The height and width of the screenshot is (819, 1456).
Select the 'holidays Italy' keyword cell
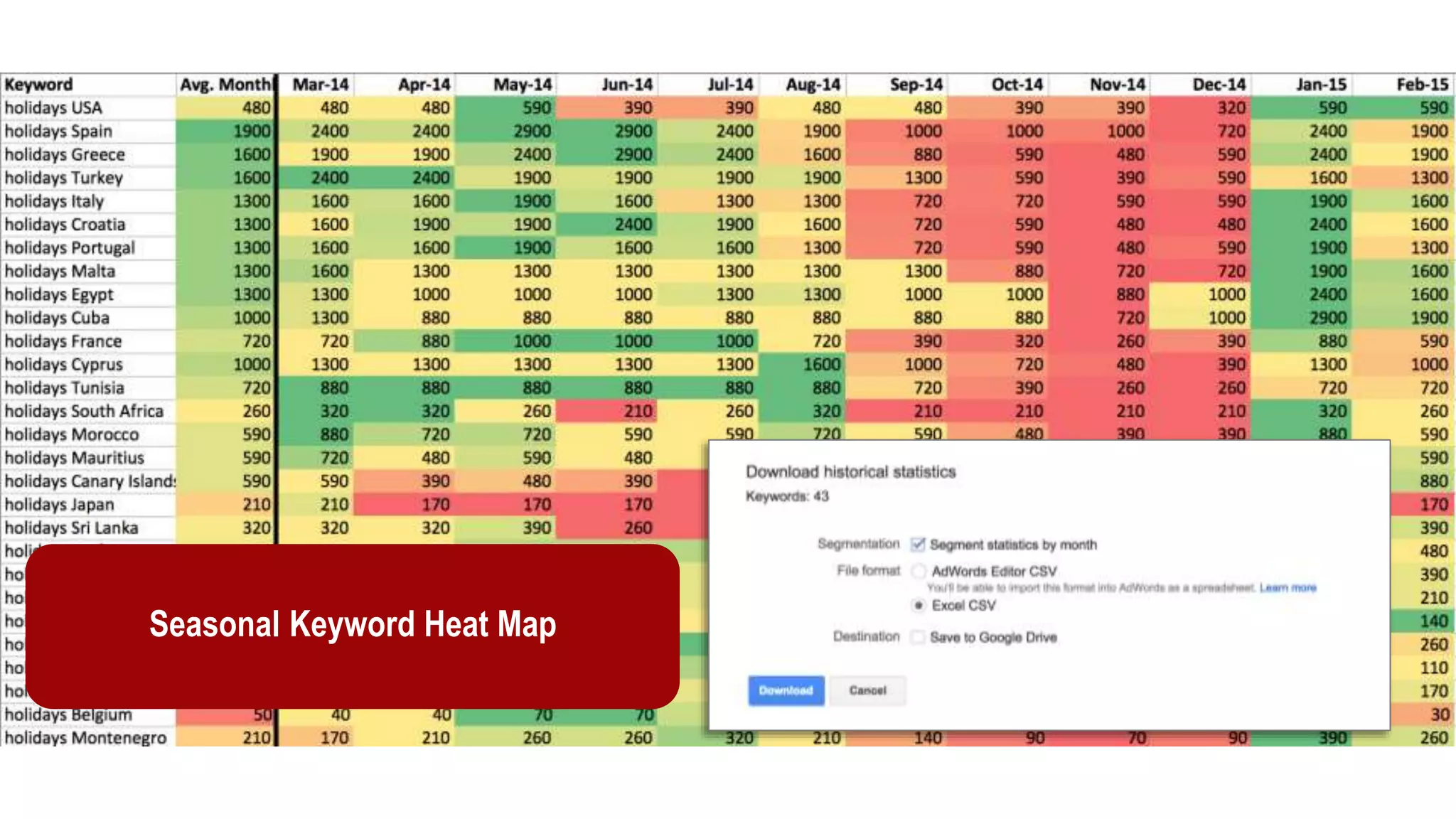tap(88, 201)
